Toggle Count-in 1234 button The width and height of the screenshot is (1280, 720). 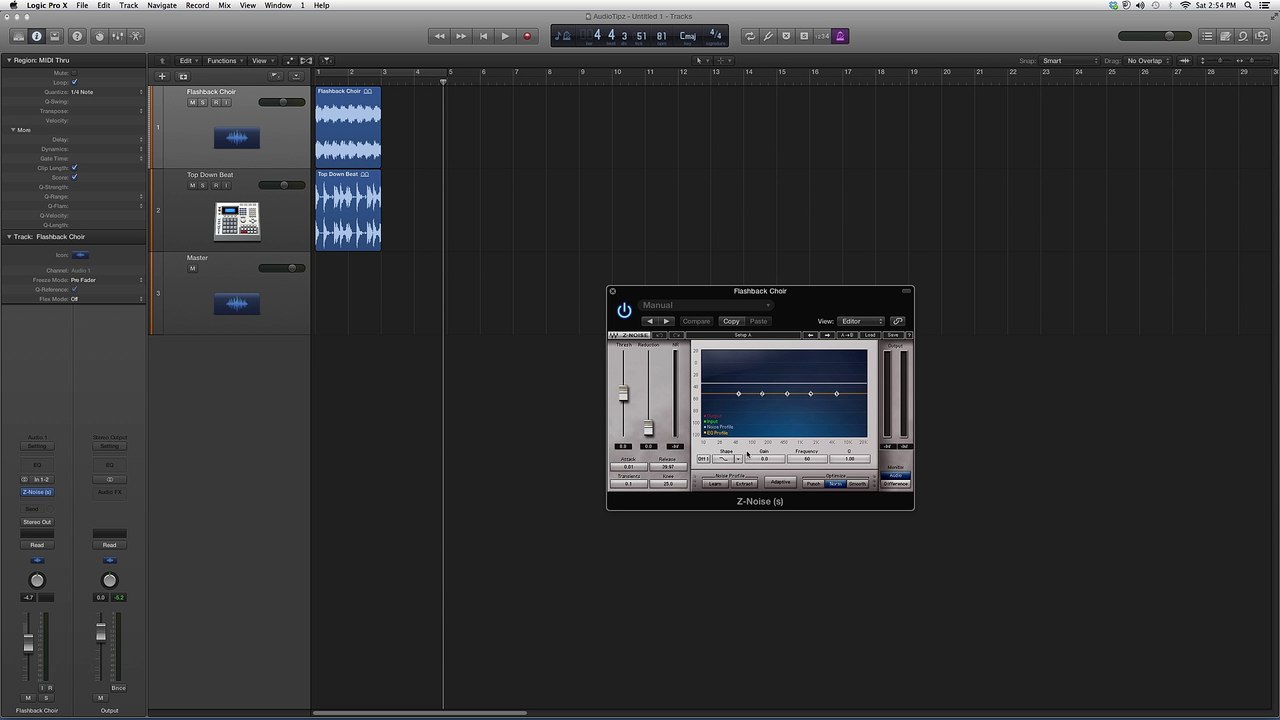pos(822,36)
